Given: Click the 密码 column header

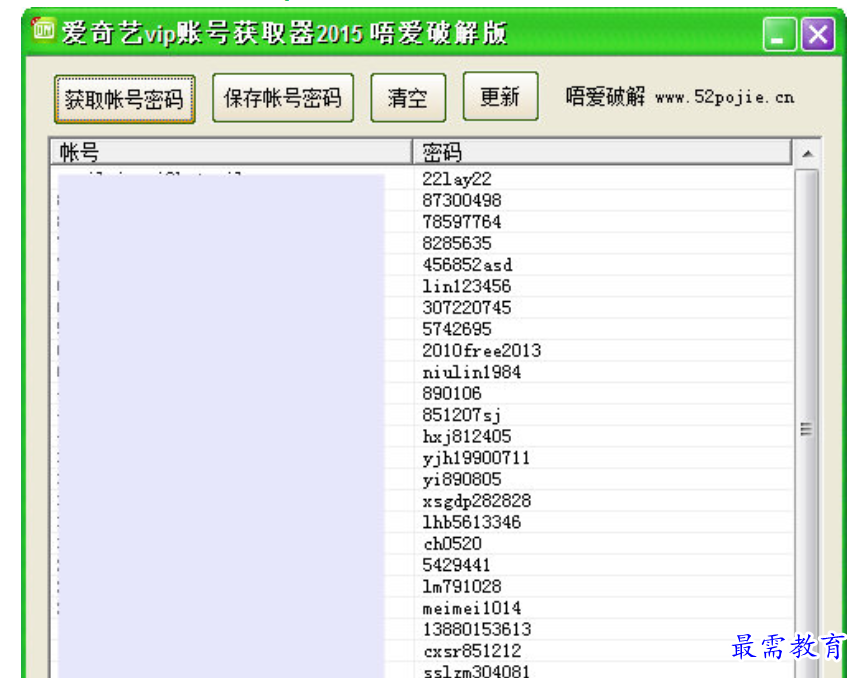Looking at the screenshot, I should (602, 152).
